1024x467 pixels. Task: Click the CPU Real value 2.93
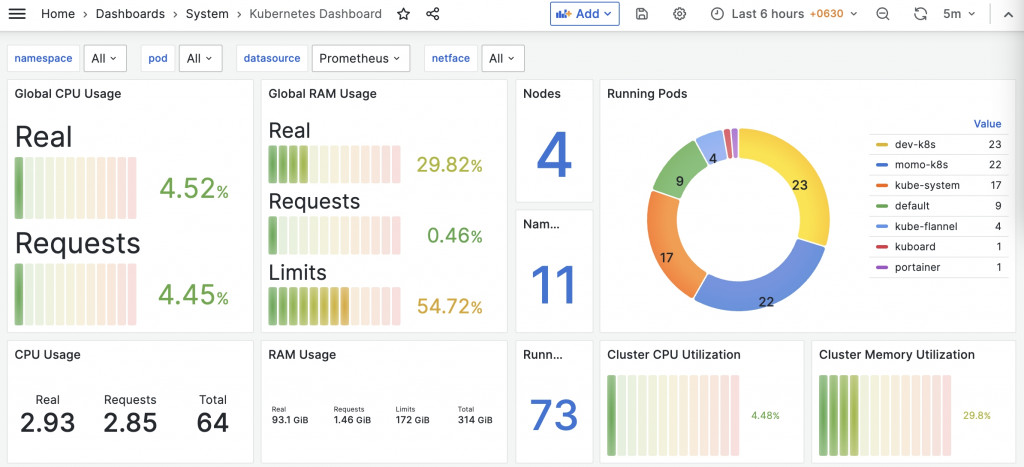47,423
